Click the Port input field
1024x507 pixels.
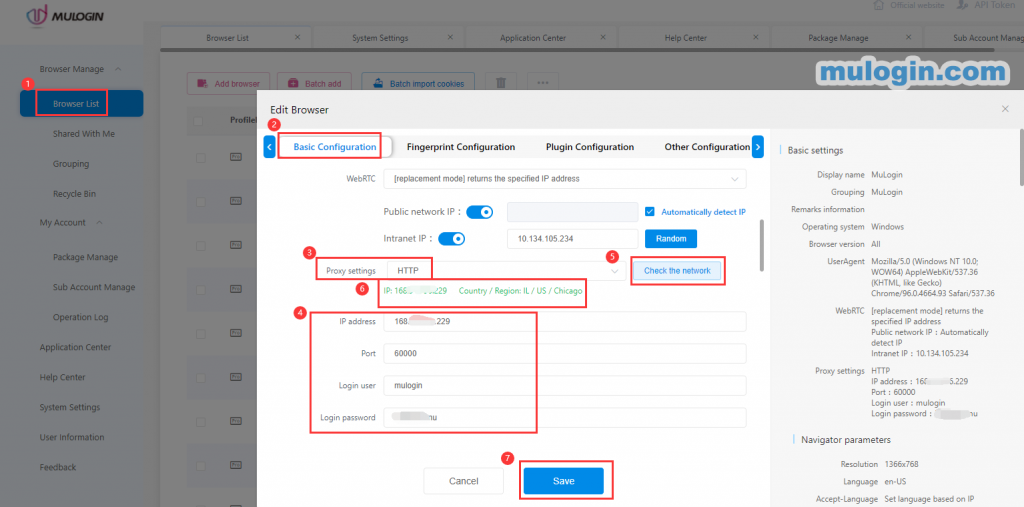(x=565, y=353)
